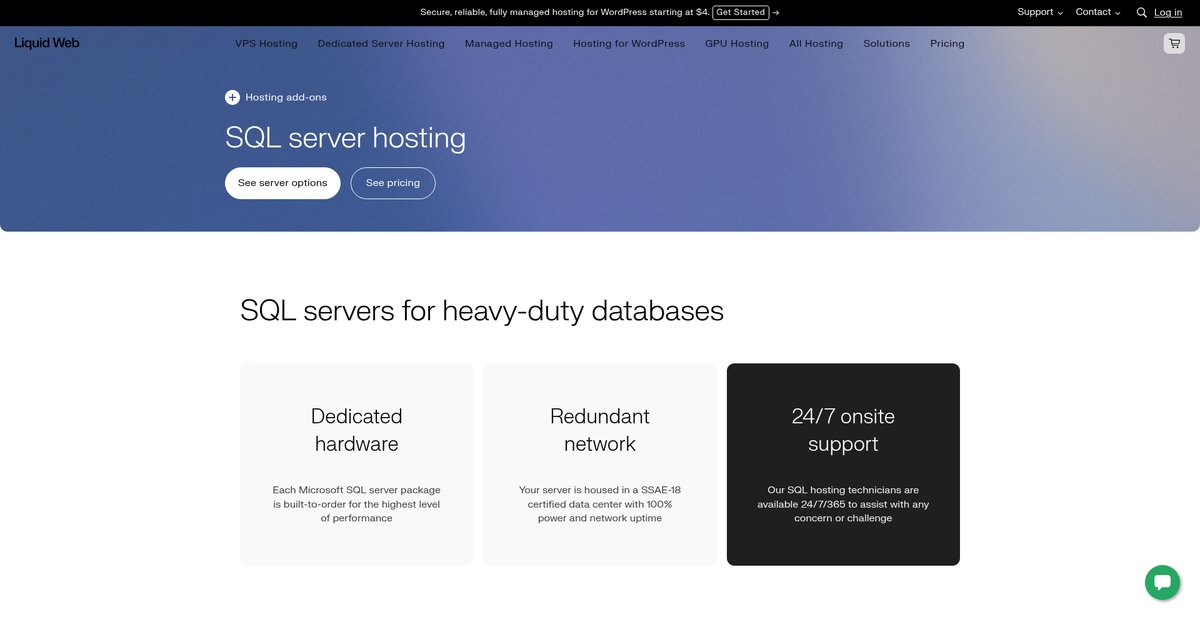Click text 'Each Microsoft SQL server package'
Image resolution: width=1200 pixels, height=620 pixels.
tap(356, 490)
